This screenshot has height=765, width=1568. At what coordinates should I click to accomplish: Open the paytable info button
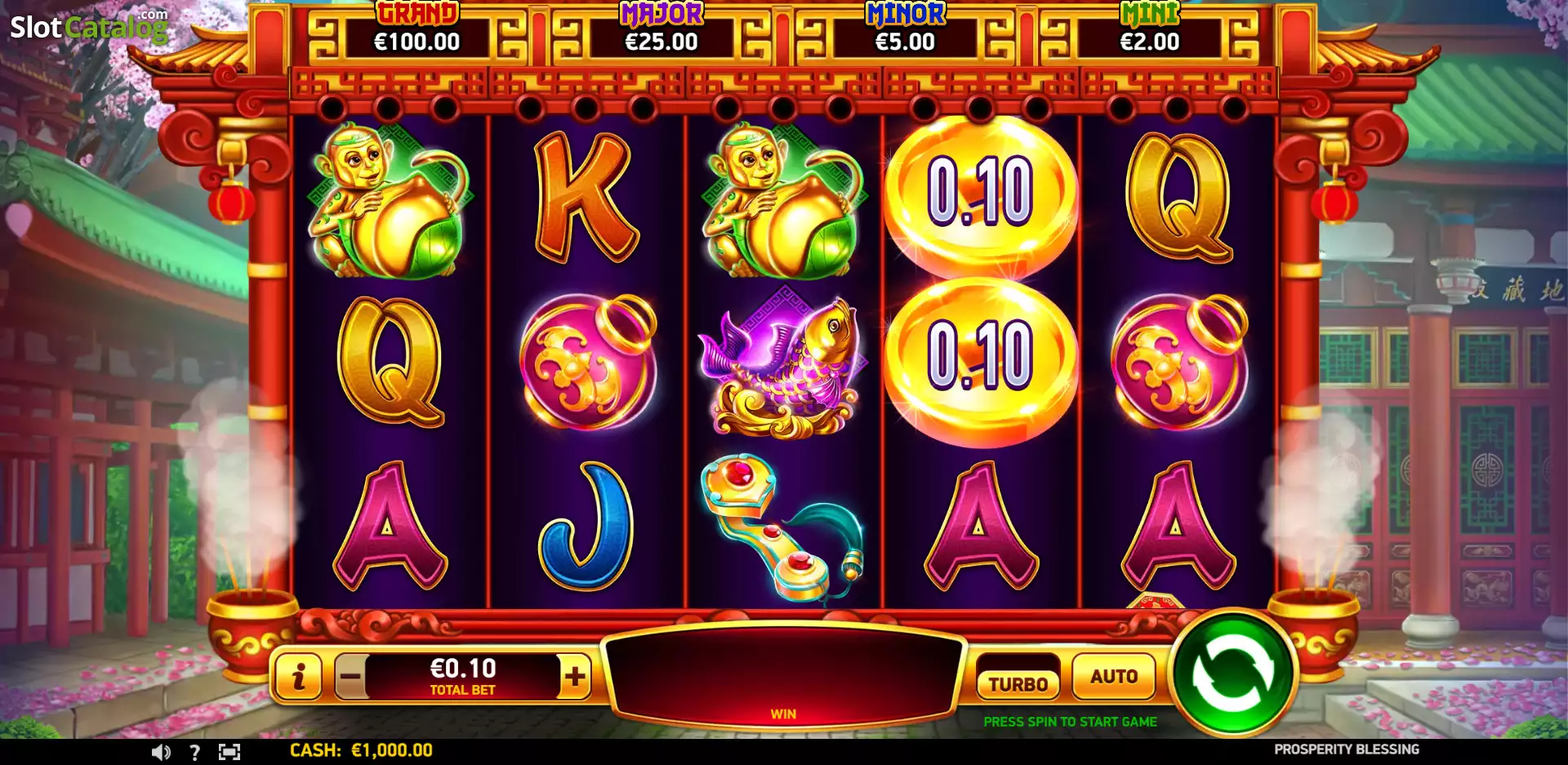coord(299,676)
